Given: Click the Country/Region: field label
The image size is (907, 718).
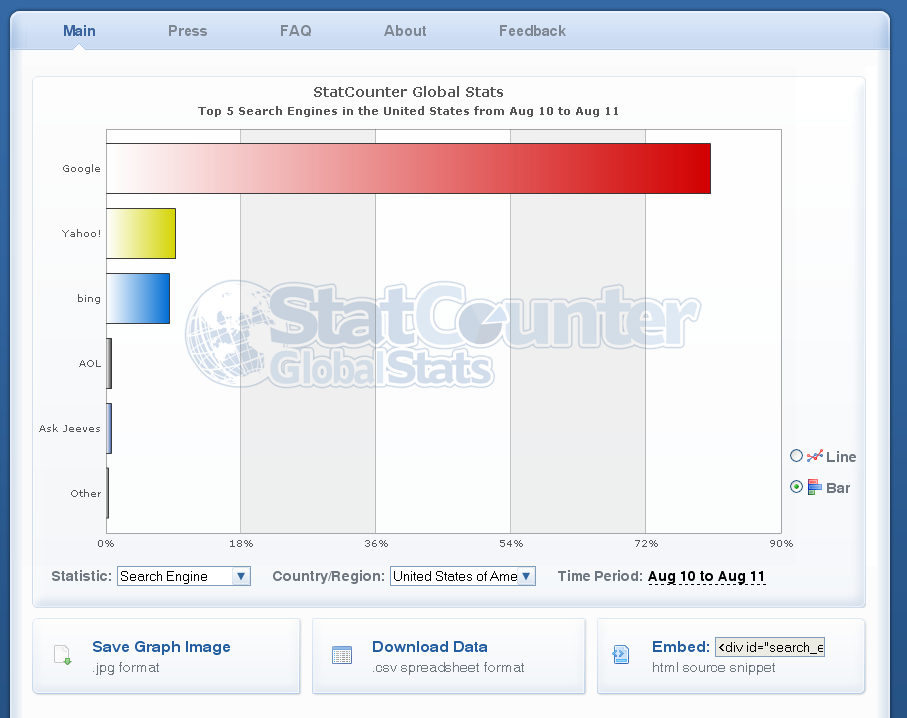Looking at the screenshot, I should tap(329, 576).
